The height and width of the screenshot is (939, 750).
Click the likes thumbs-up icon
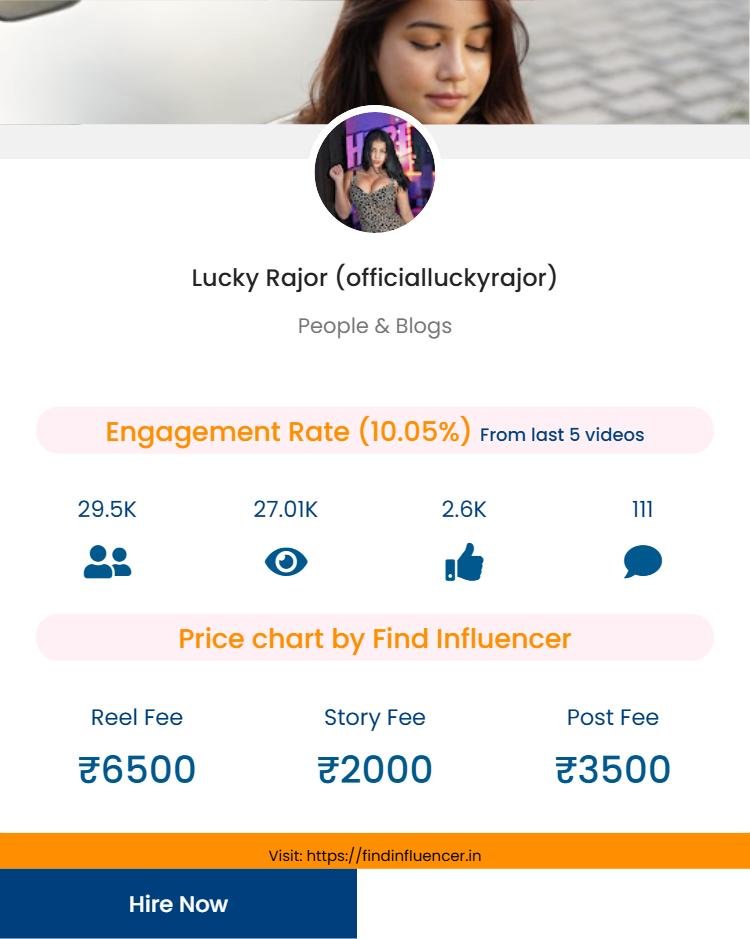coord(464,562)
